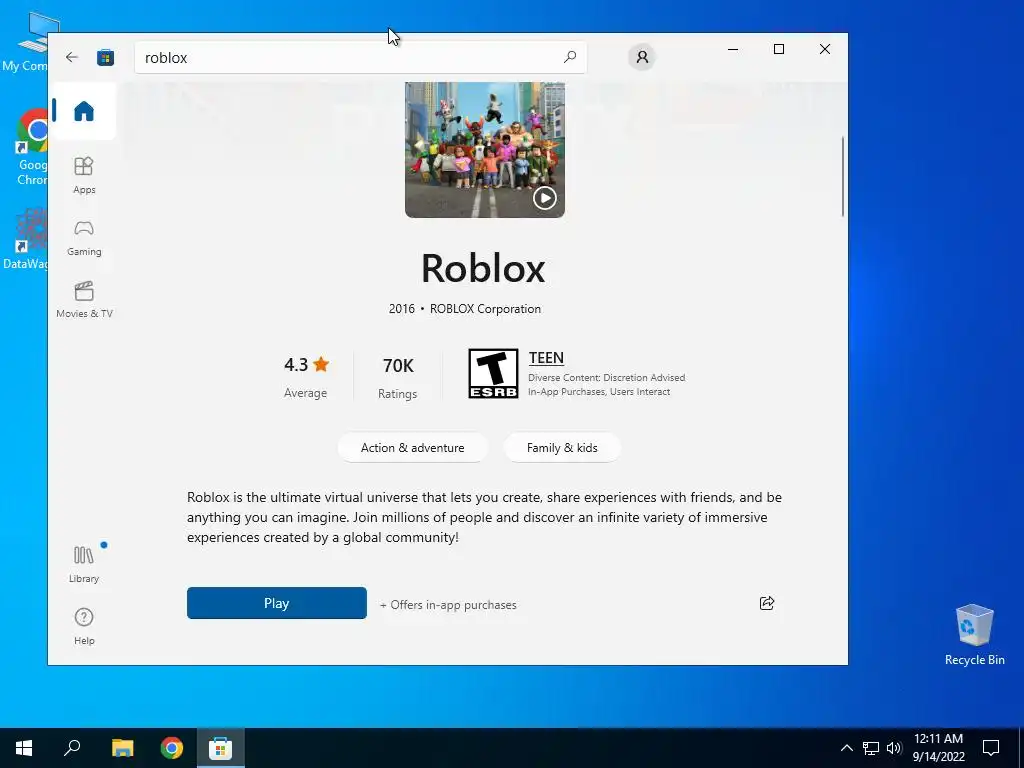This screenshot has height=768, width=1024.
Task: Click the Store page vertical scrollbar
Action: (842, 176)
